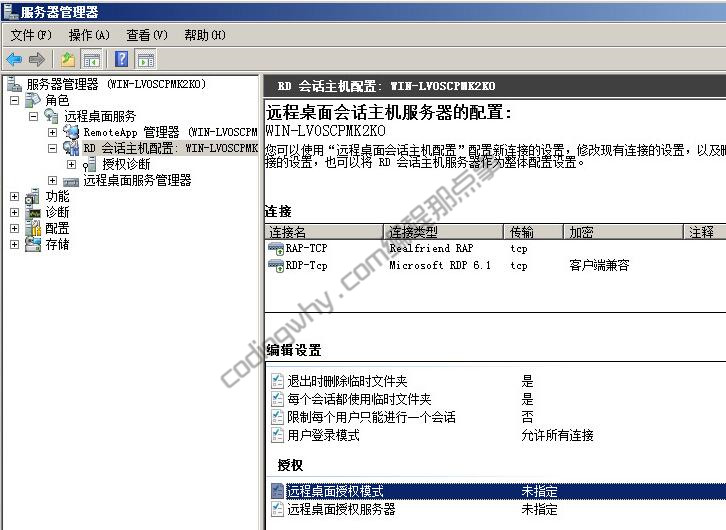Screen dimensions: 726x530
Task: Select 每个会话都使用临时文件夹 setting text
Action: [x=359, y=399]
